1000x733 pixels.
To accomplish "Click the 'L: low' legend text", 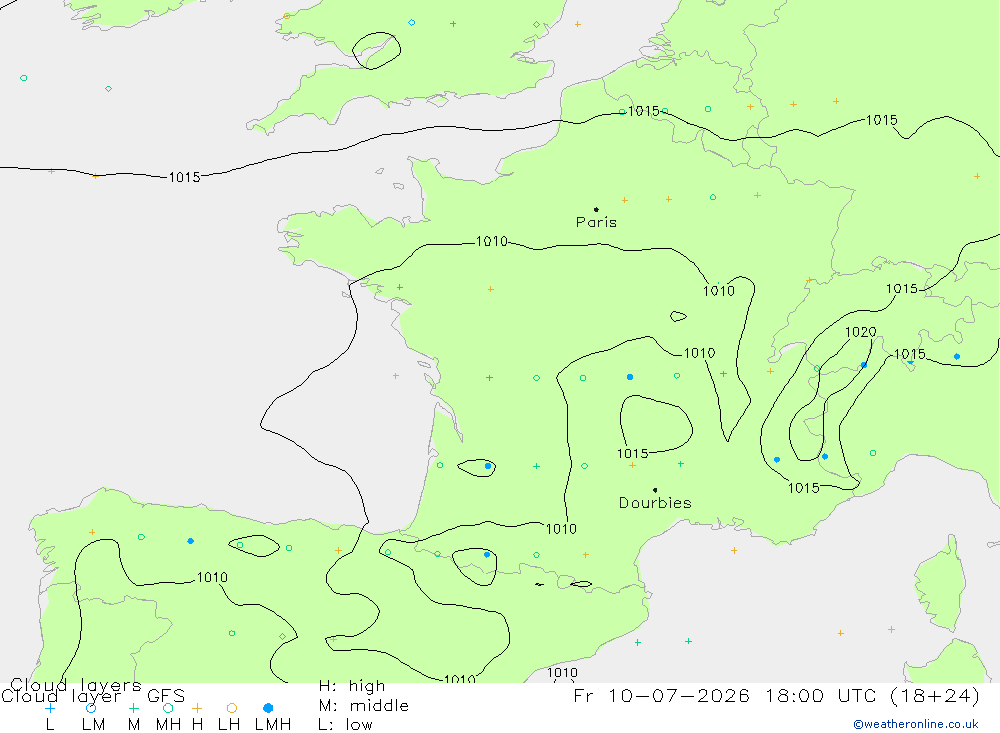I will (x=345, y=725).
